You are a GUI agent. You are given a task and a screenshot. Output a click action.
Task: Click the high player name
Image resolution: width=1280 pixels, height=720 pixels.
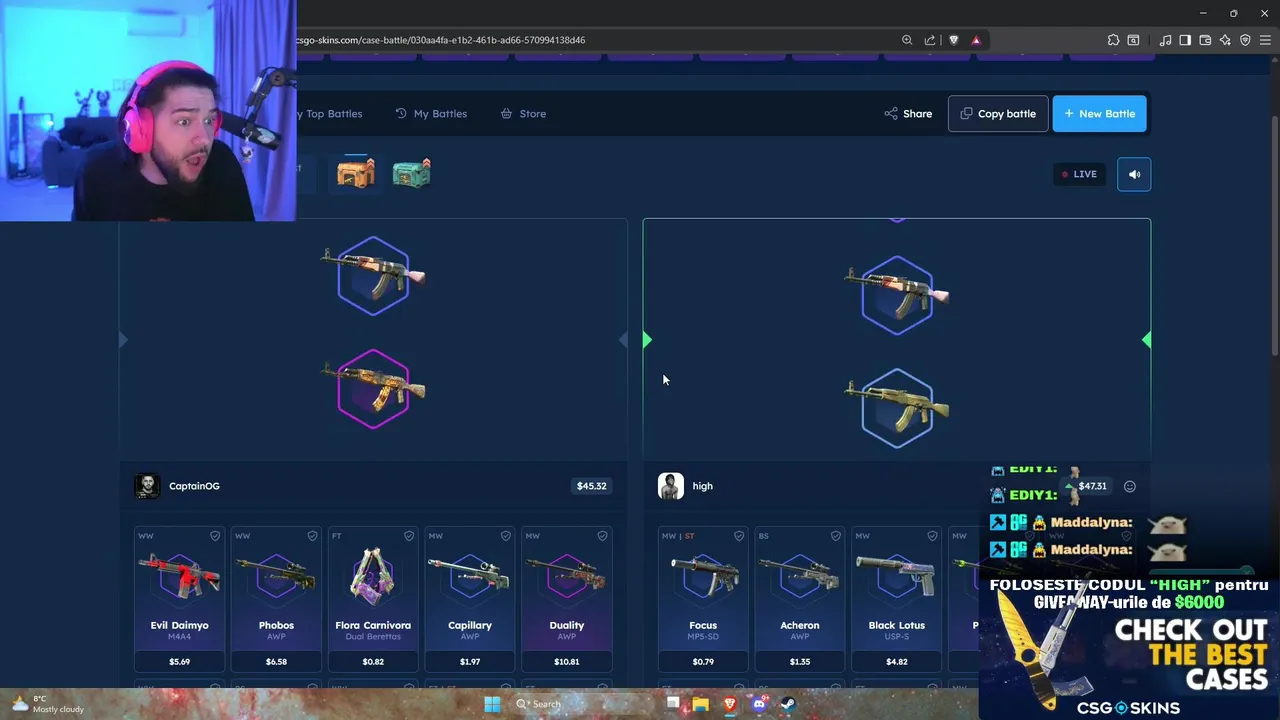click(x=703, y=486)
